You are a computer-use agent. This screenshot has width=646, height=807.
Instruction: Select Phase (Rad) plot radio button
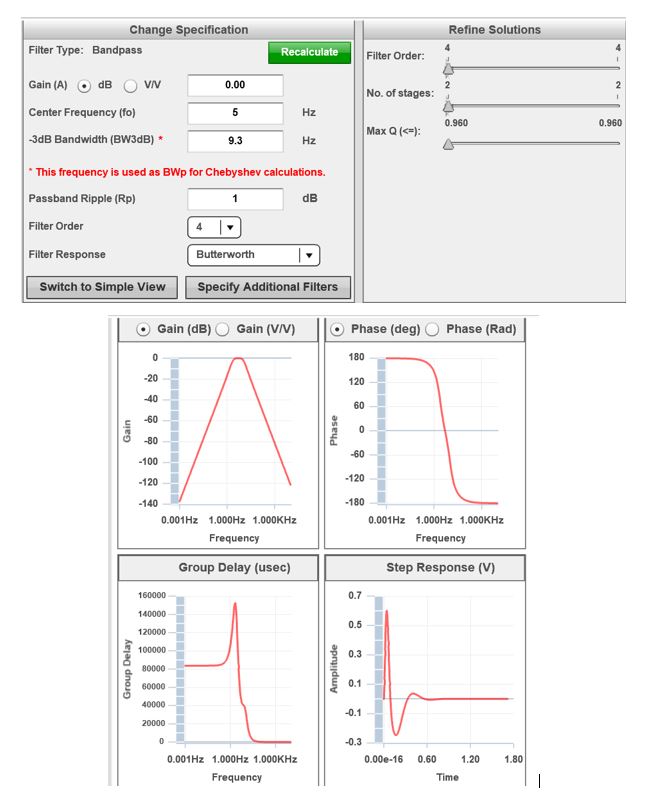[432, 329]
